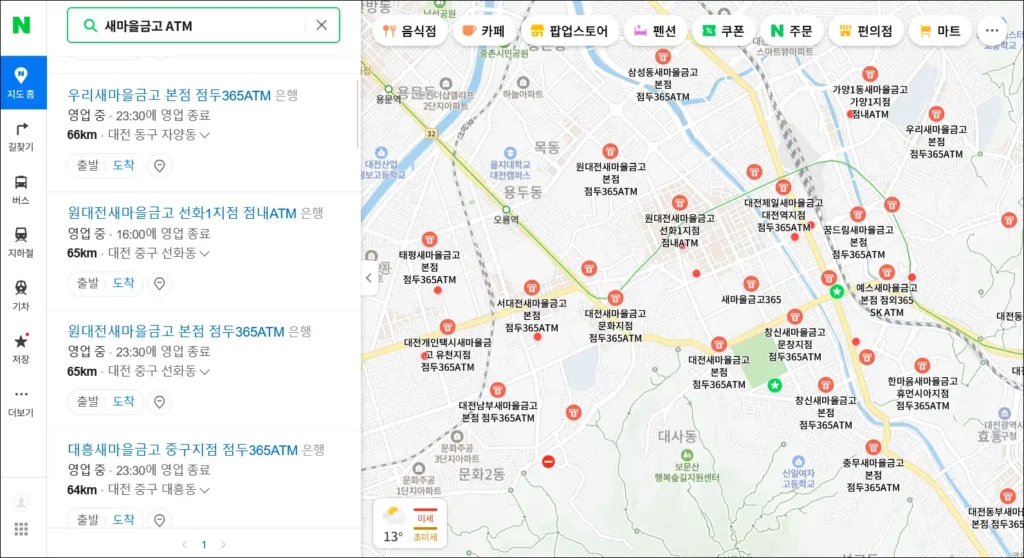Set 선화1지점 점내ATM as 도착
1024x558 pixels.
pos(123,283)
